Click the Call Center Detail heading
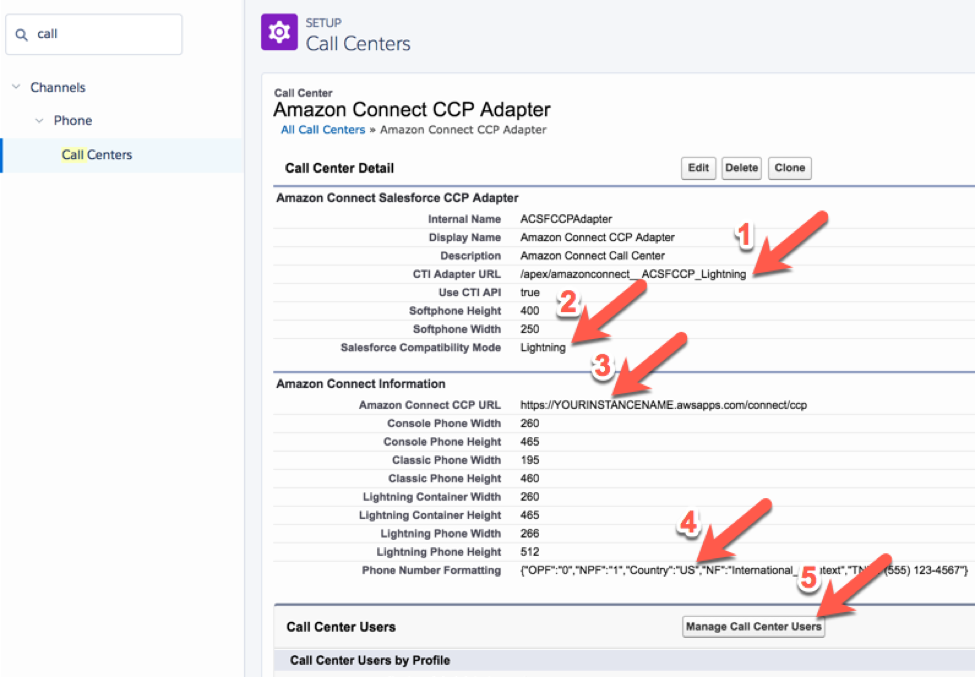 tap(340, 168)
